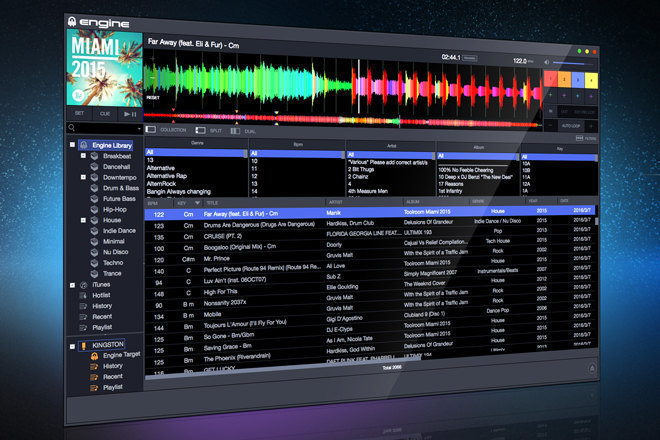Select '2 Chainz' in Artist filter
This screenshot has width=660, height=440.
click(x=358, y=176)
